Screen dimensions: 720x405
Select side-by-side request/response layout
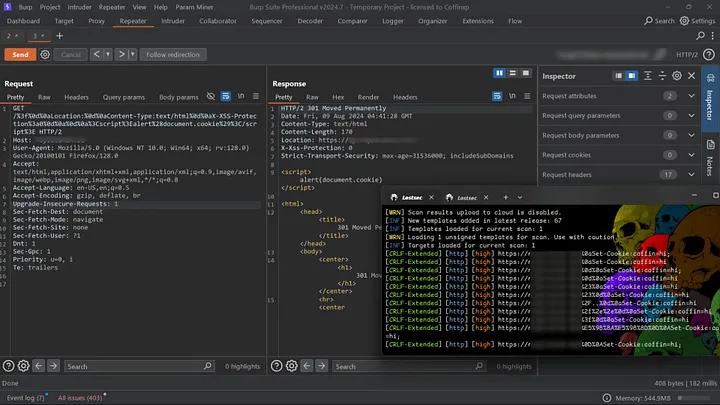tap(499, 73)
